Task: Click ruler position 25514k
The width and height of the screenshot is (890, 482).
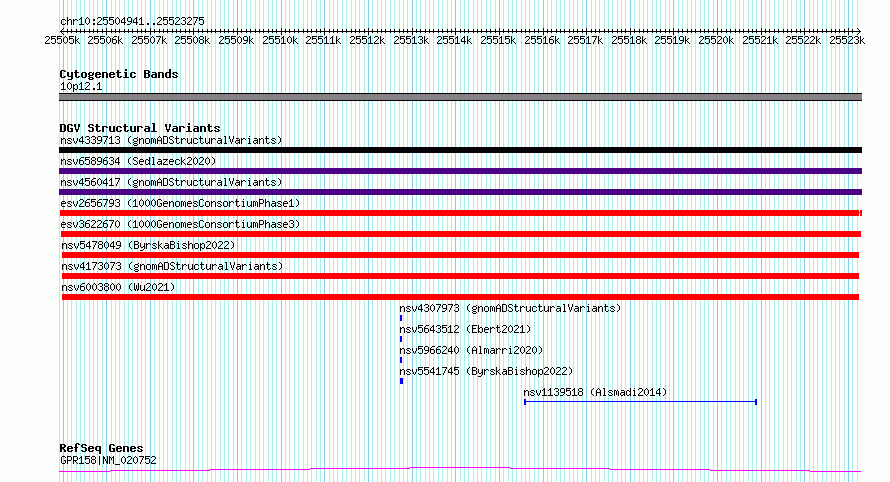Action: tap(454, 40)
